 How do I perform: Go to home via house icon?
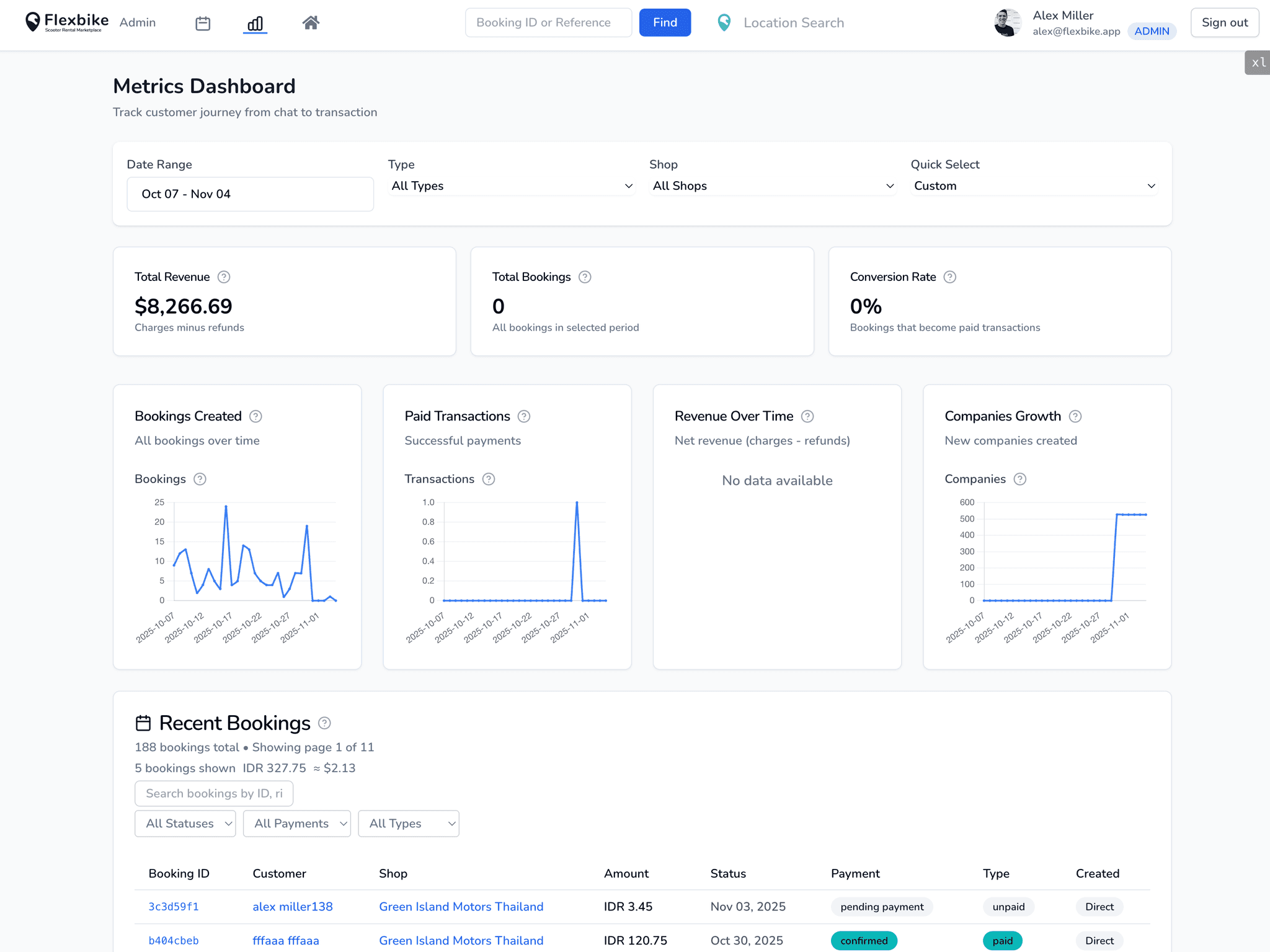pos(311,23)
